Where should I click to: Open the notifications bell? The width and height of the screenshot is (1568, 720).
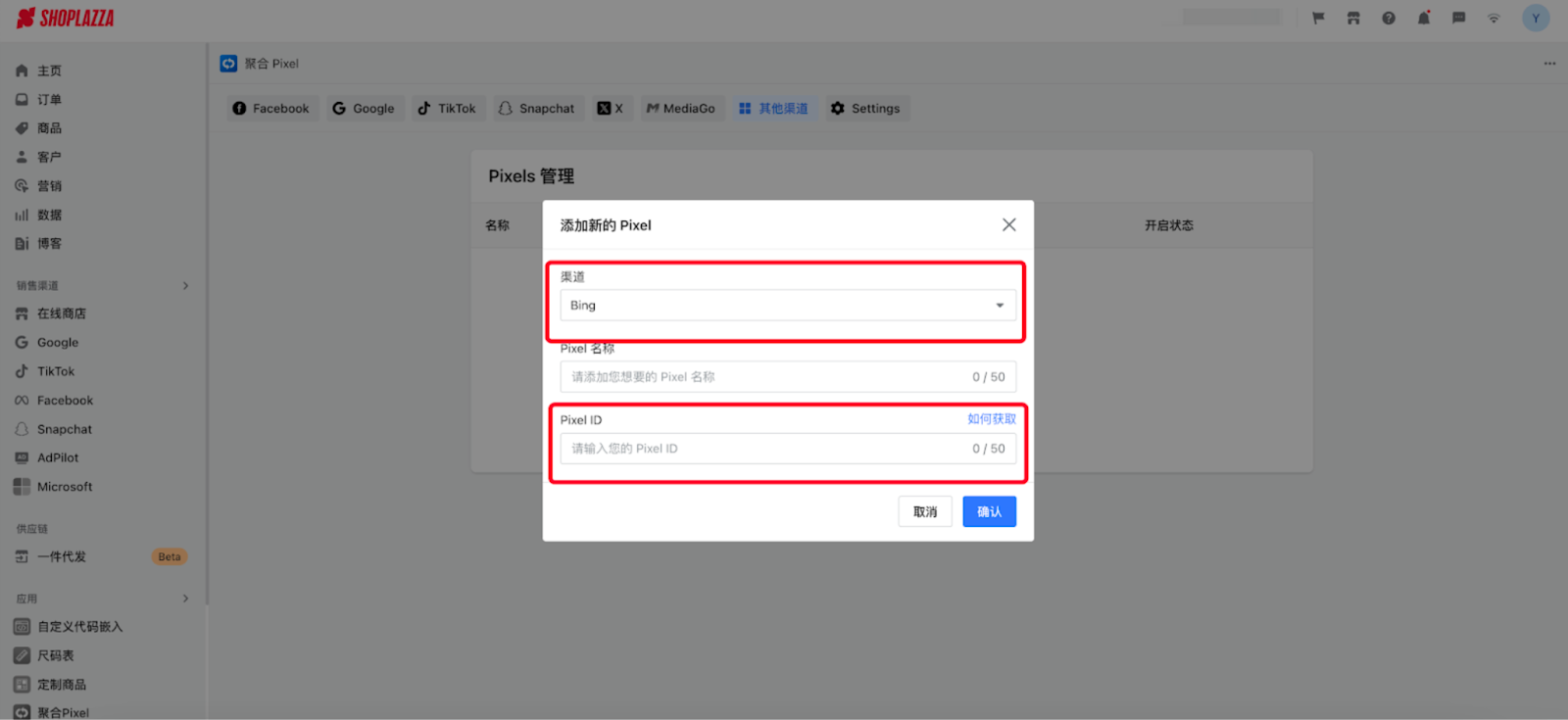pyautogui.click(x=1424, y=18)
